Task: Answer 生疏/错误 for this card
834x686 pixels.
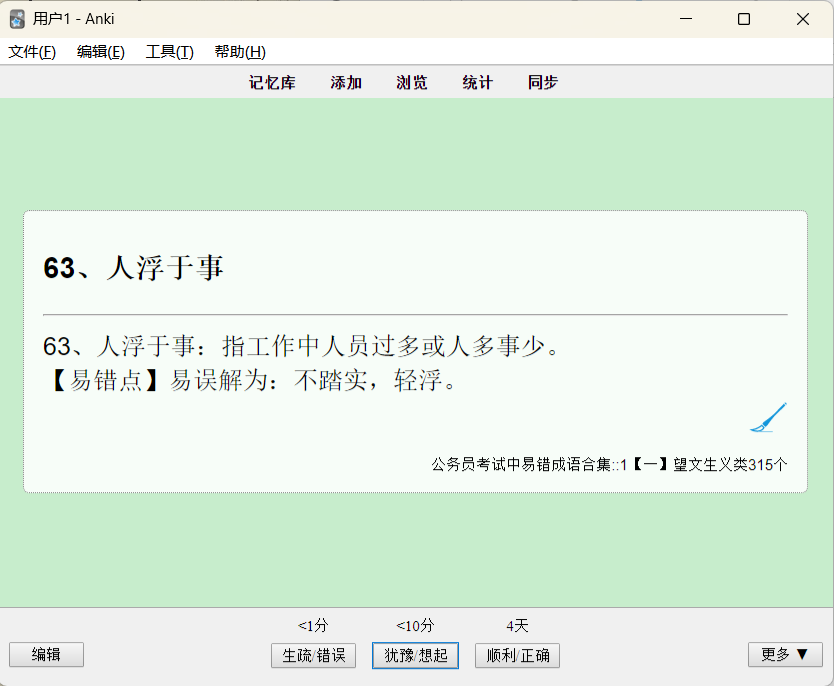Action: pyautogui.click(x=313, y=655)
